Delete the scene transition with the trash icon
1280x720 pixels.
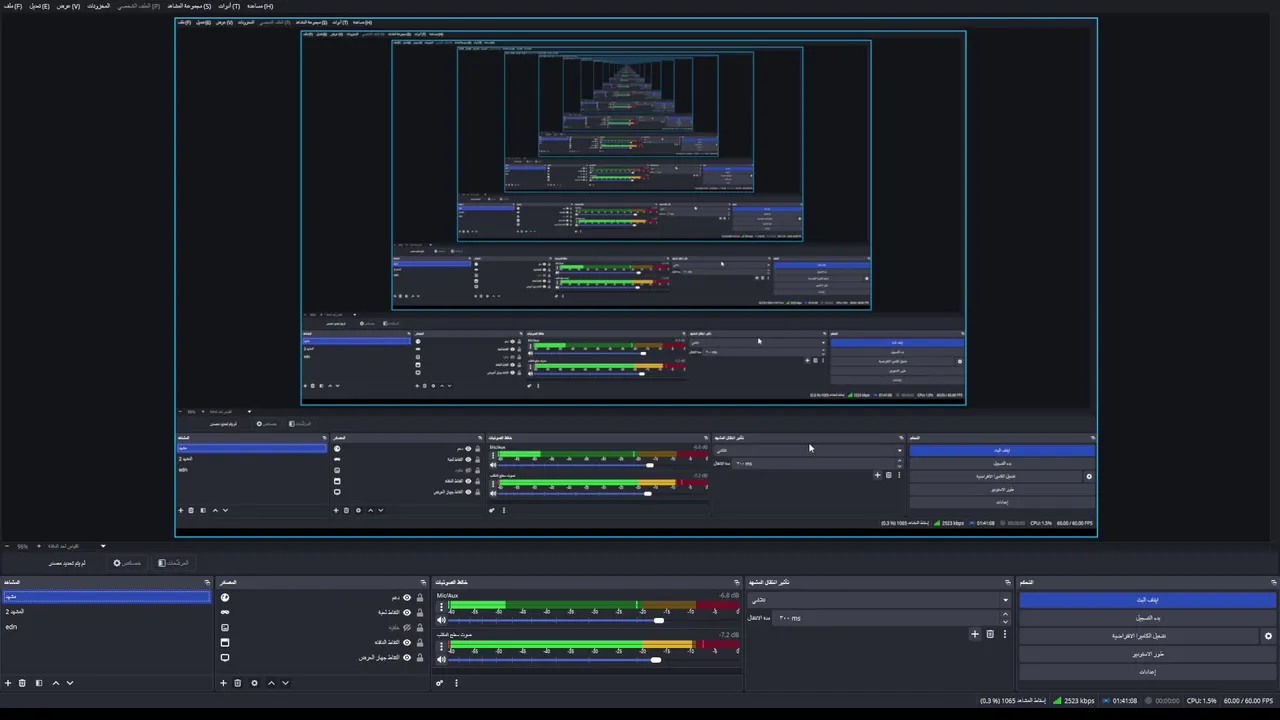pos(990,634)
